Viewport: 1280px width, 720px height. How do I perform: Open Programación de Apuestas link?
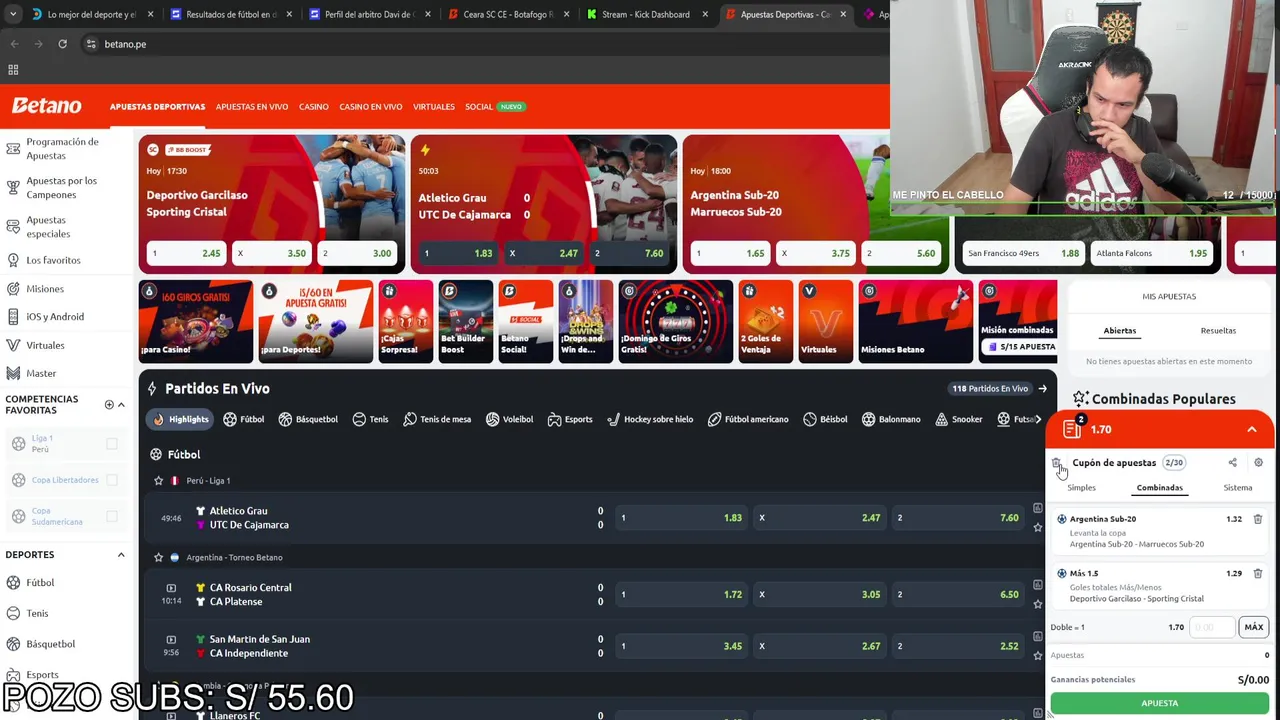62,149
